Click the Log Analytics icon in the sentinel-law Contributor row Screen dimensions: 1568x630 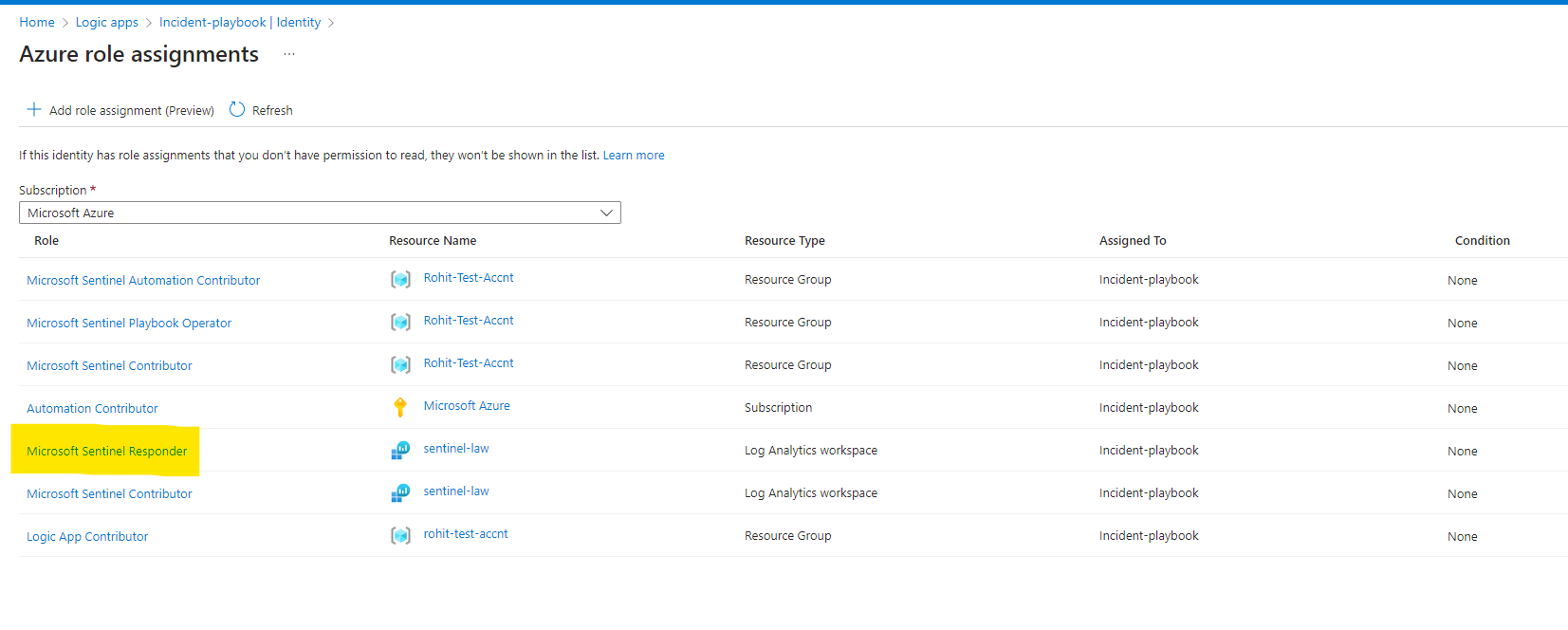[x=400, y=492]
